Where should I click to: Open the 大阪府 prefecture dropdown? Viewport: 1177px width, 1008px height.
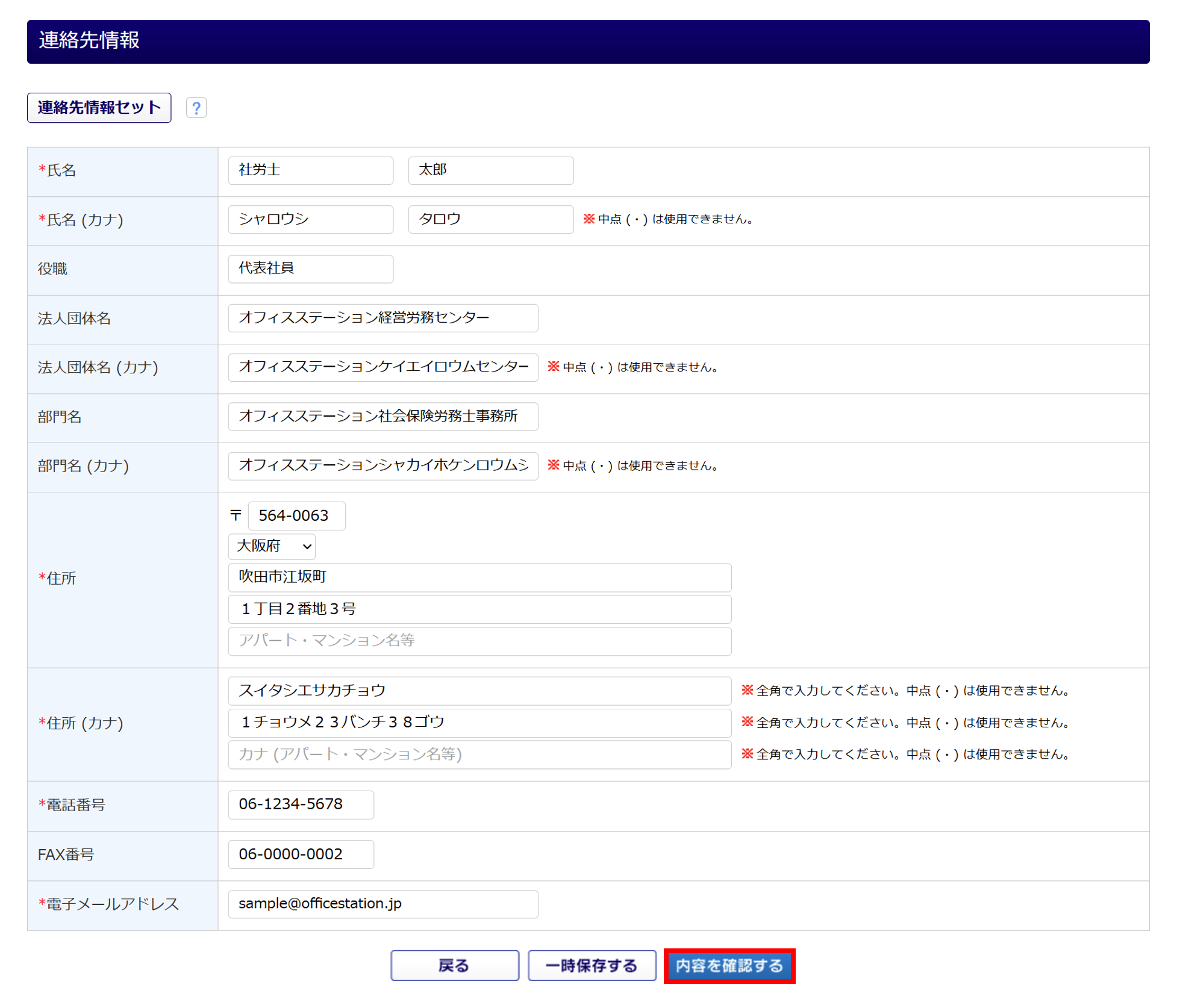coord(272,546)
